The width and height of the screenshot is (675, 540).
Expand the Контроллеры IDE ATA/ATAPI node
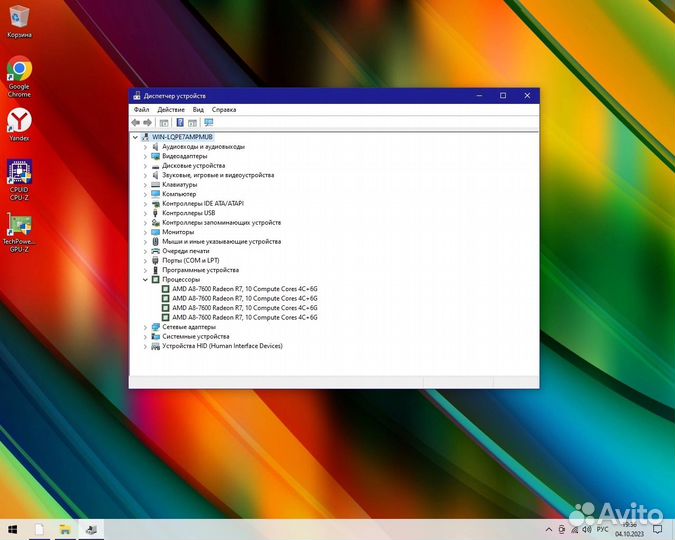pos(145,204)
